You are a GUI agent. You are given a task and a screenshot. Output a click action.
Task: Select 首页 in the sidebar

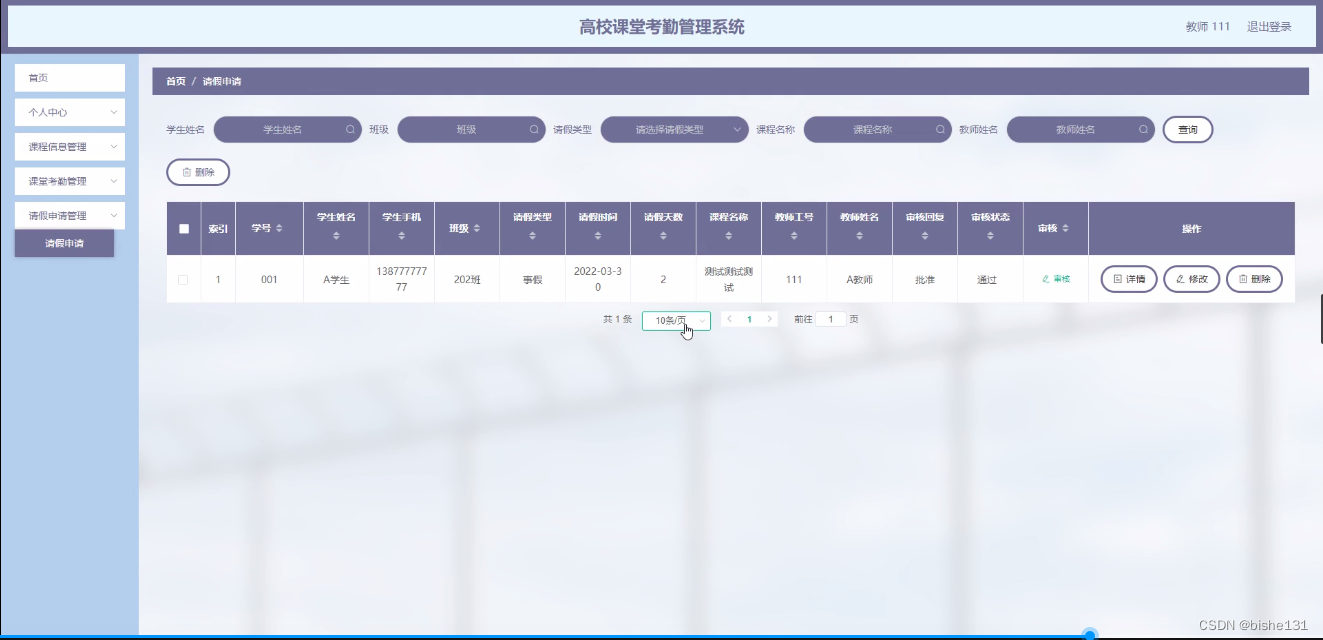[68, 77]
